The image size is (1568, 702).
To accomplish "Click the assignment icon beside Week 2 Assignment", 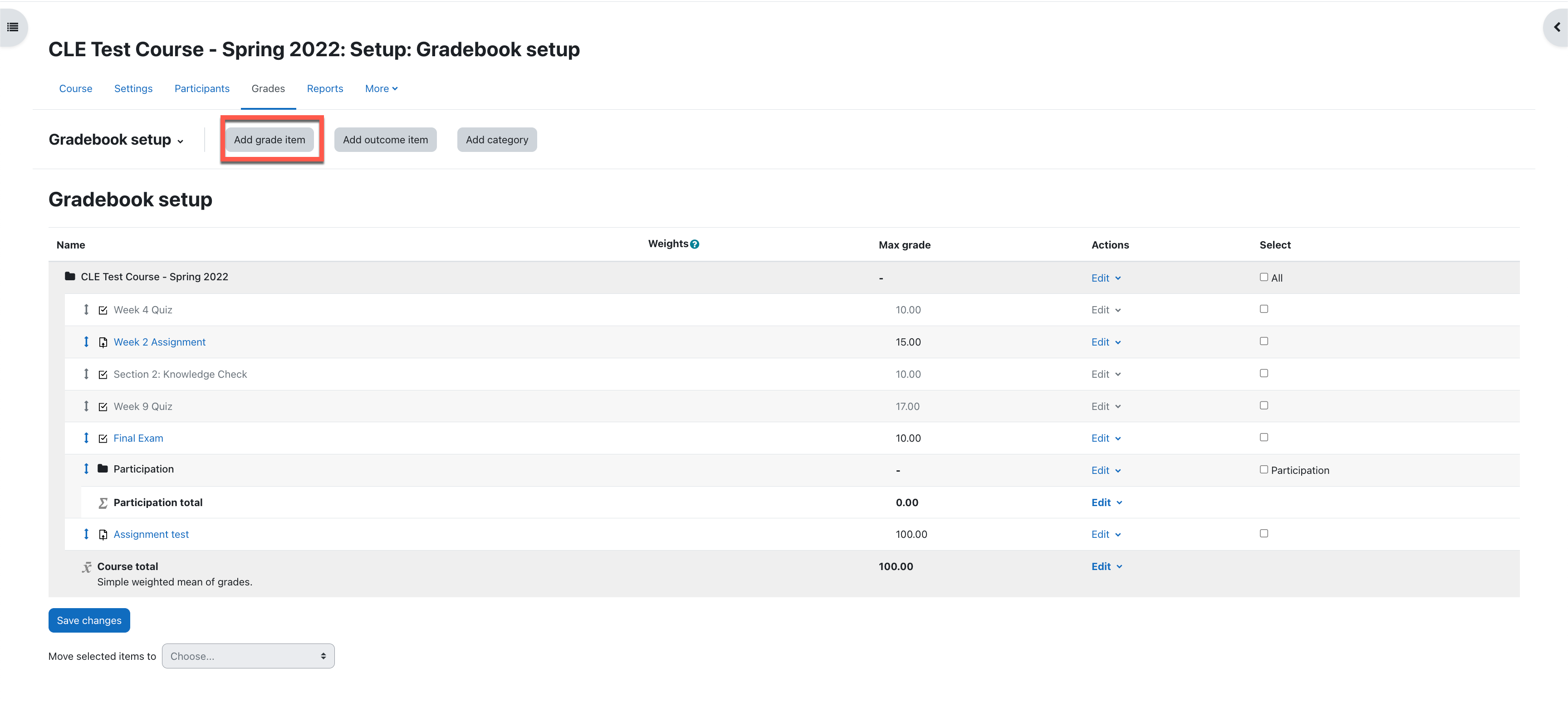I will point(103,342).
